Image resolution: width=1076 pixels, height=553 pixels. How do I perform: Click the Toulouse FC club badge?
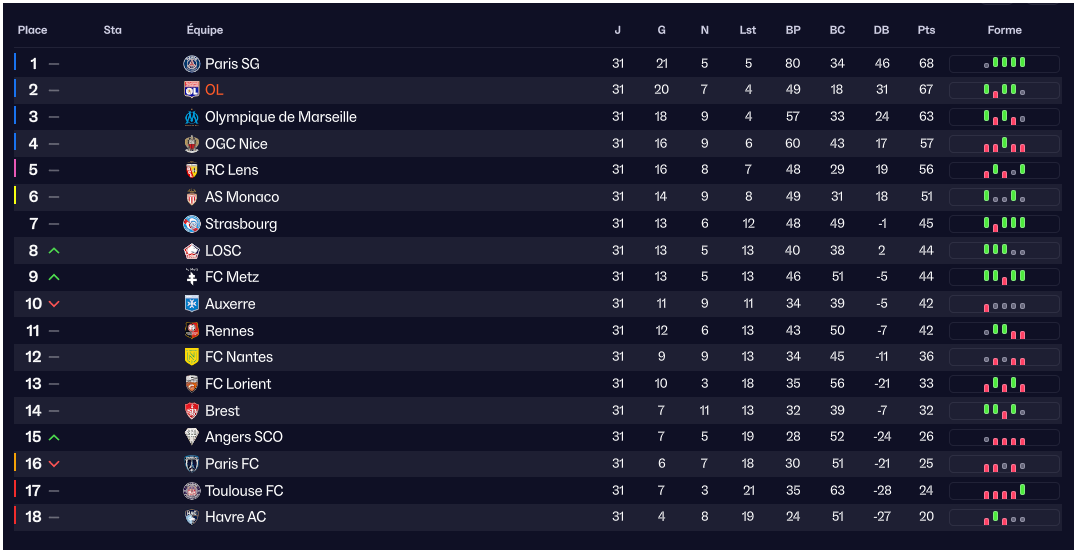192,491
